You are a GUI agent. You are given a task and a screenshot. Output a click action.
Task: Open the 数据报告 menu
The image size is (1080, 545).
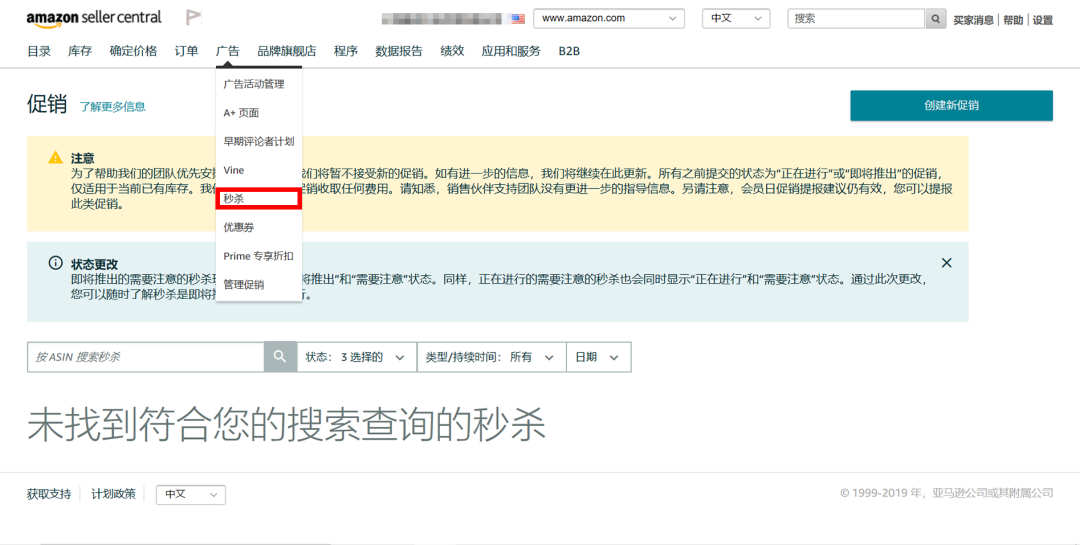point(399,51)
